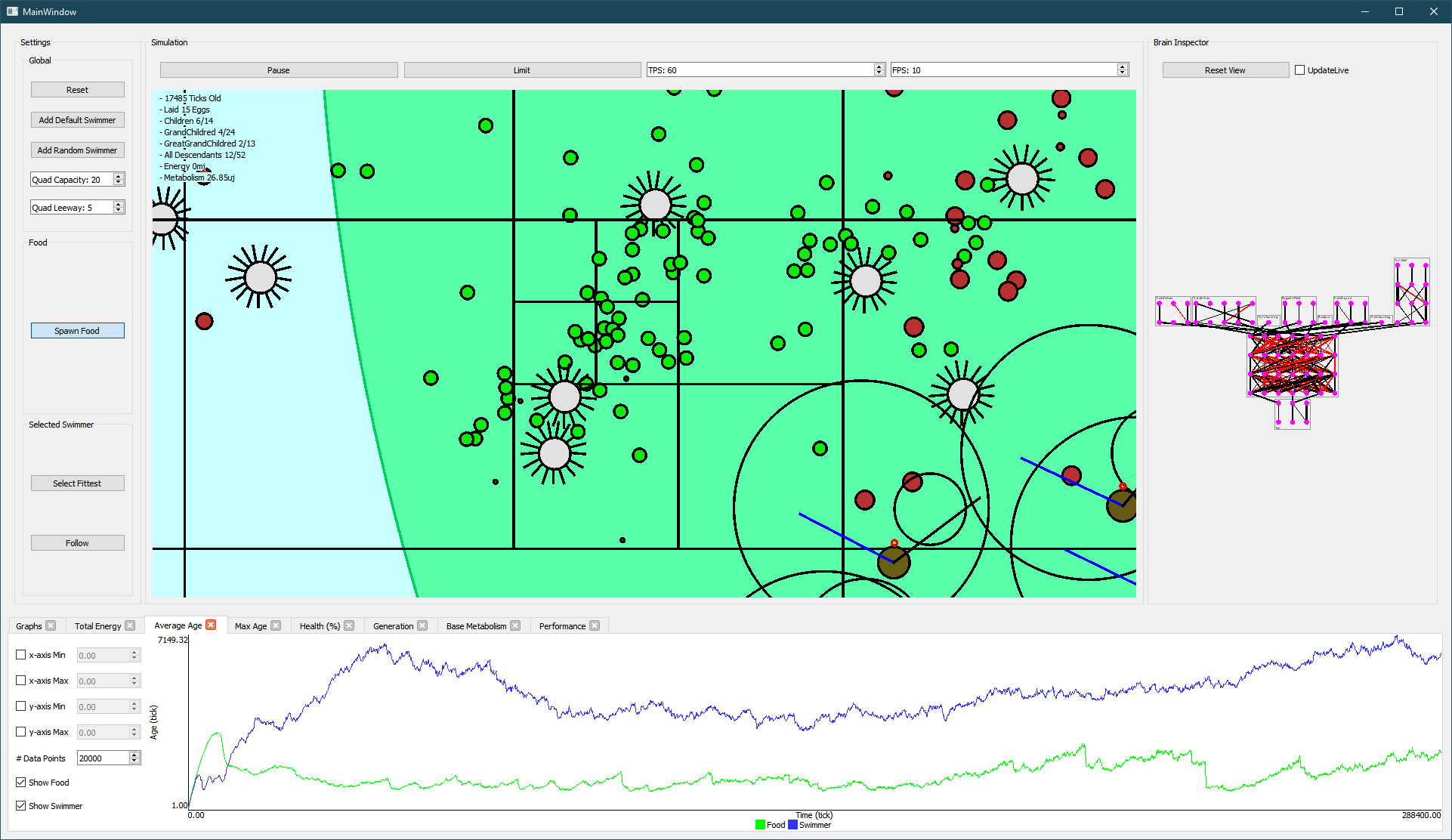Close the Max Age tab
The width and height of the screenshot is (1452, 840).
pos(276,625)
